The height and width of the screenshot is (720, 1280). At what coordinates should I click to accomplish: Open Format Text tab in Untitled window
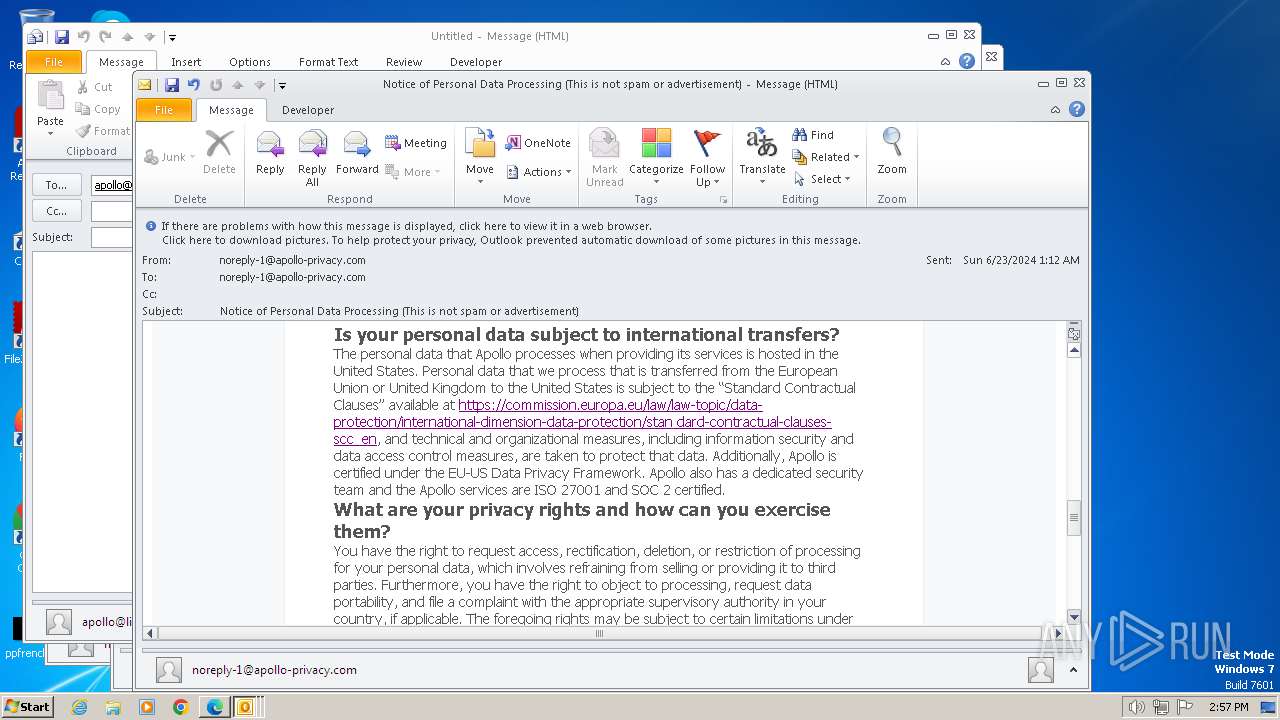pos(328,62)
